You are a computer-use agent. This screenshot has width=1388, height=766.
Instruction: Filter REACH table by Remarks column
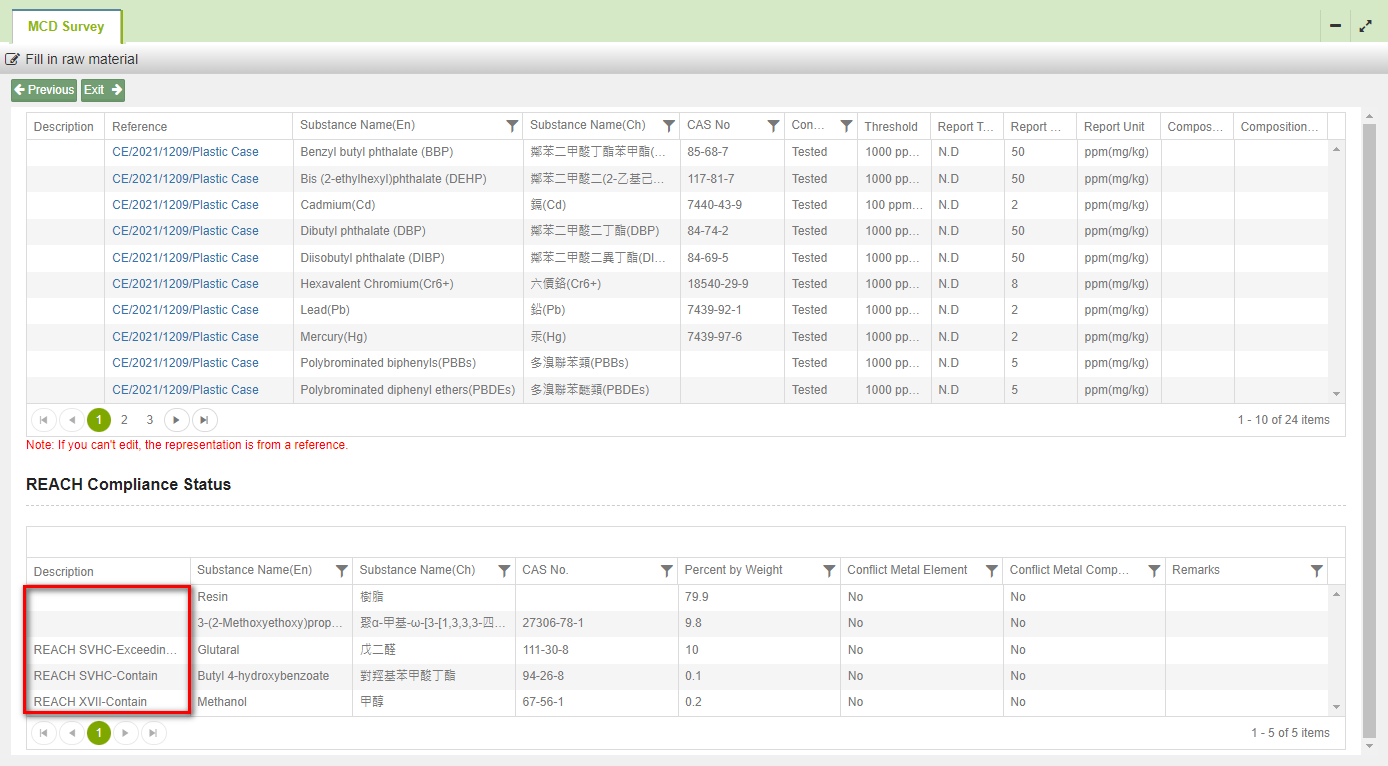click(1316, 570)
